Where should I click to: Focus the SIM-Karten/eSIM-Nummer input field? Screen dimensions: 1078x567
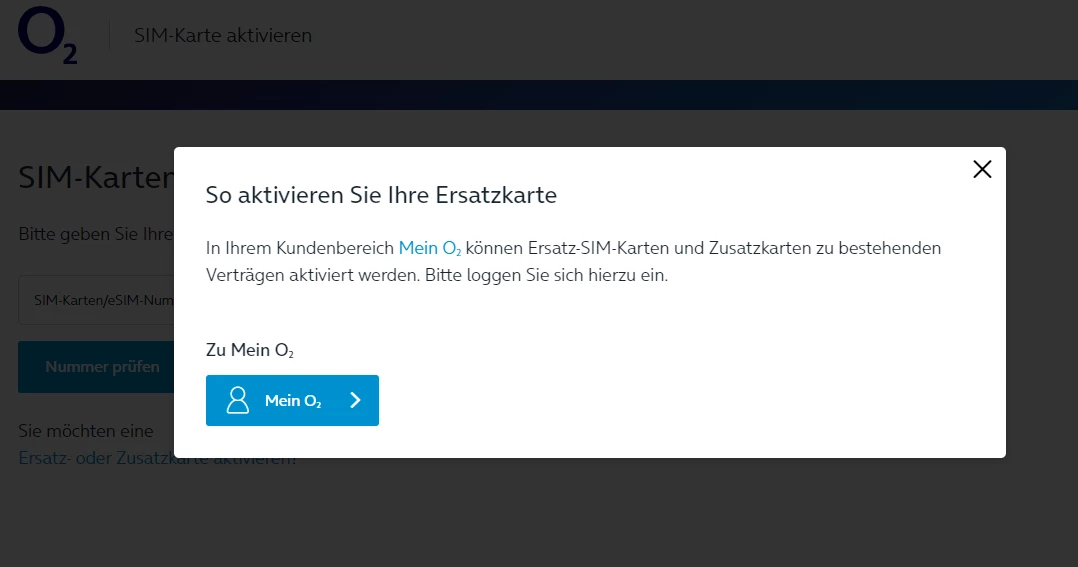tap(96, 300)
